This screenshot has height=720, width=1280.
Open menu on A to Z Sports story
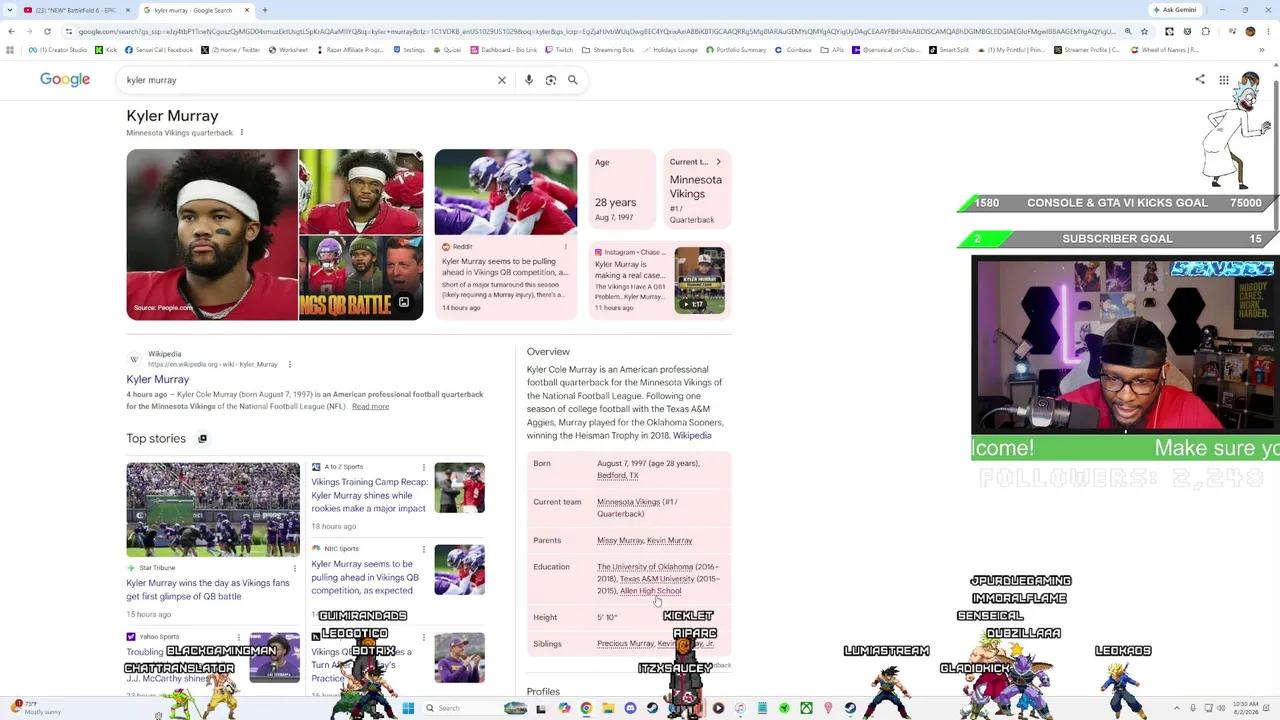424,467
